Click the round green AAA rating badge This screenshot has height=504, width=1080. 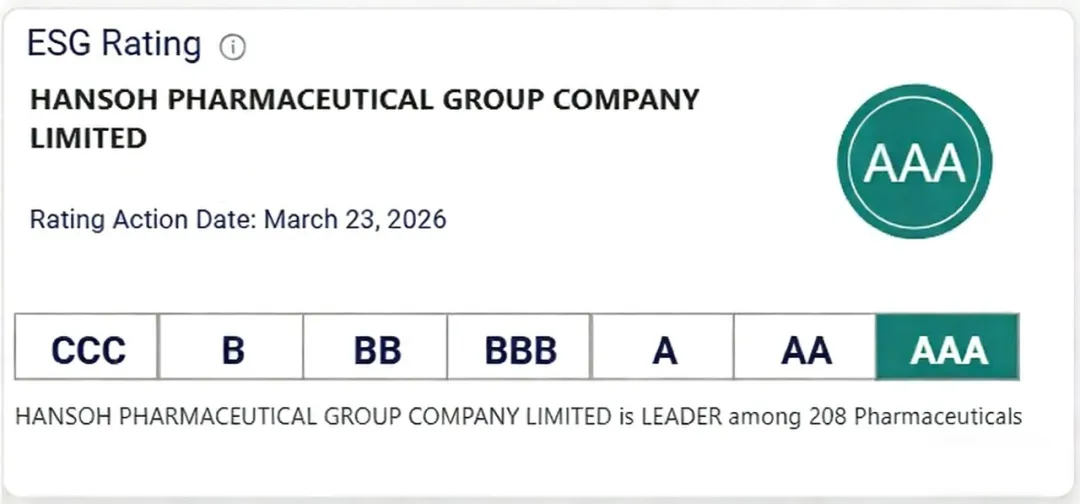[x=914, y=163]
